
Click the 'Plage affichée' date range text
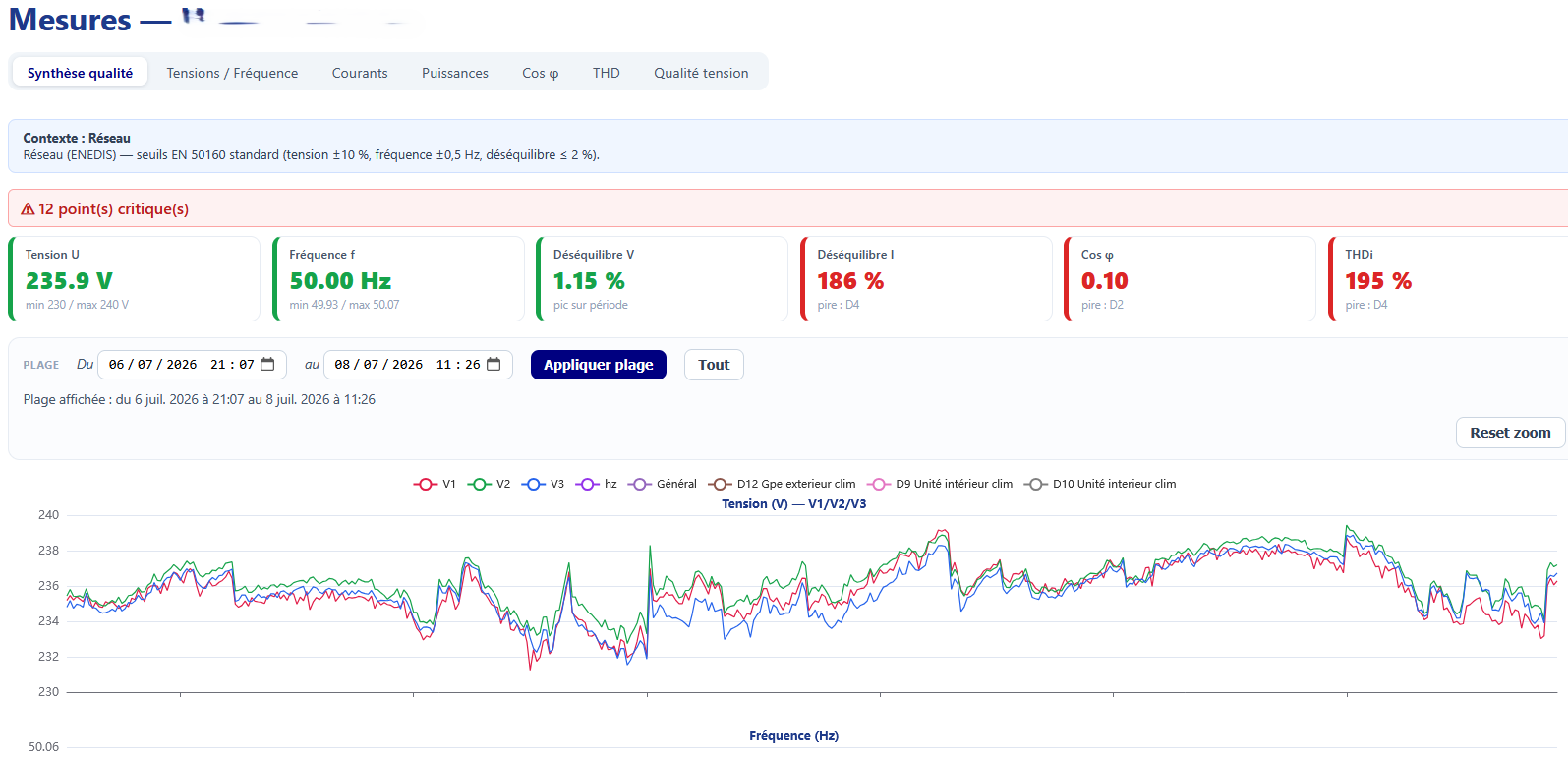(x=200, y=399)
